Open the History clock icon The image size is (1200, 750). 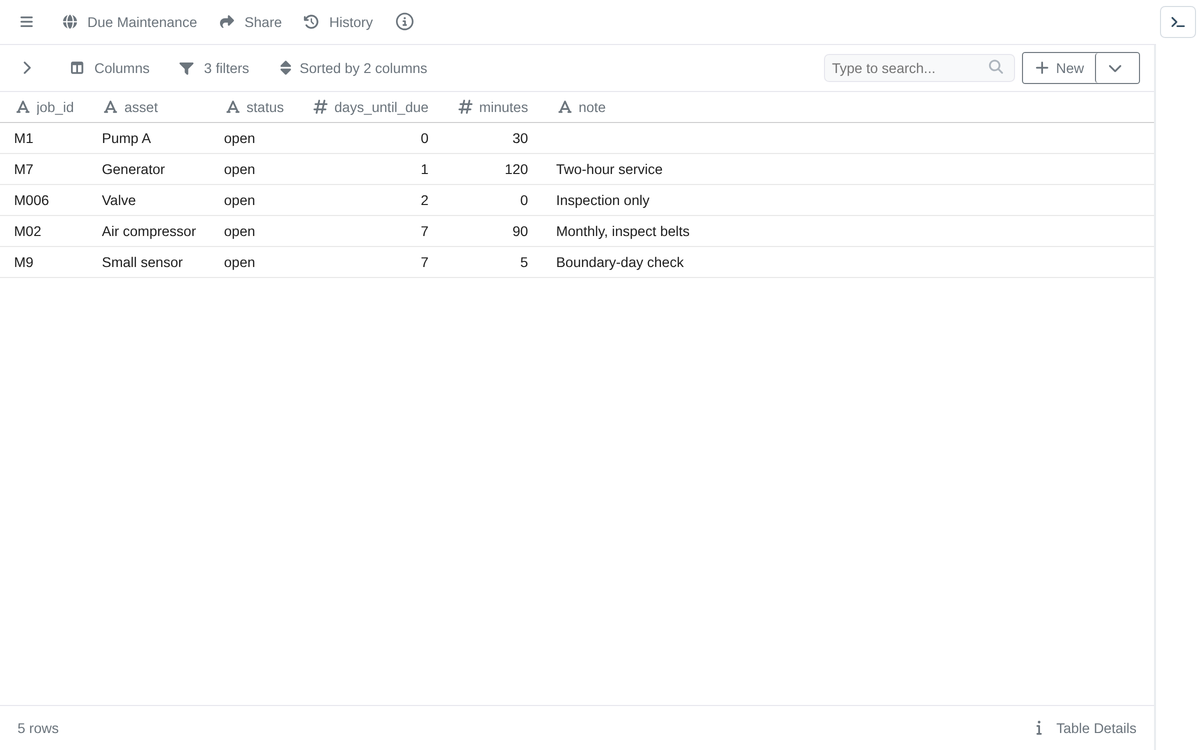pos(311,22)
